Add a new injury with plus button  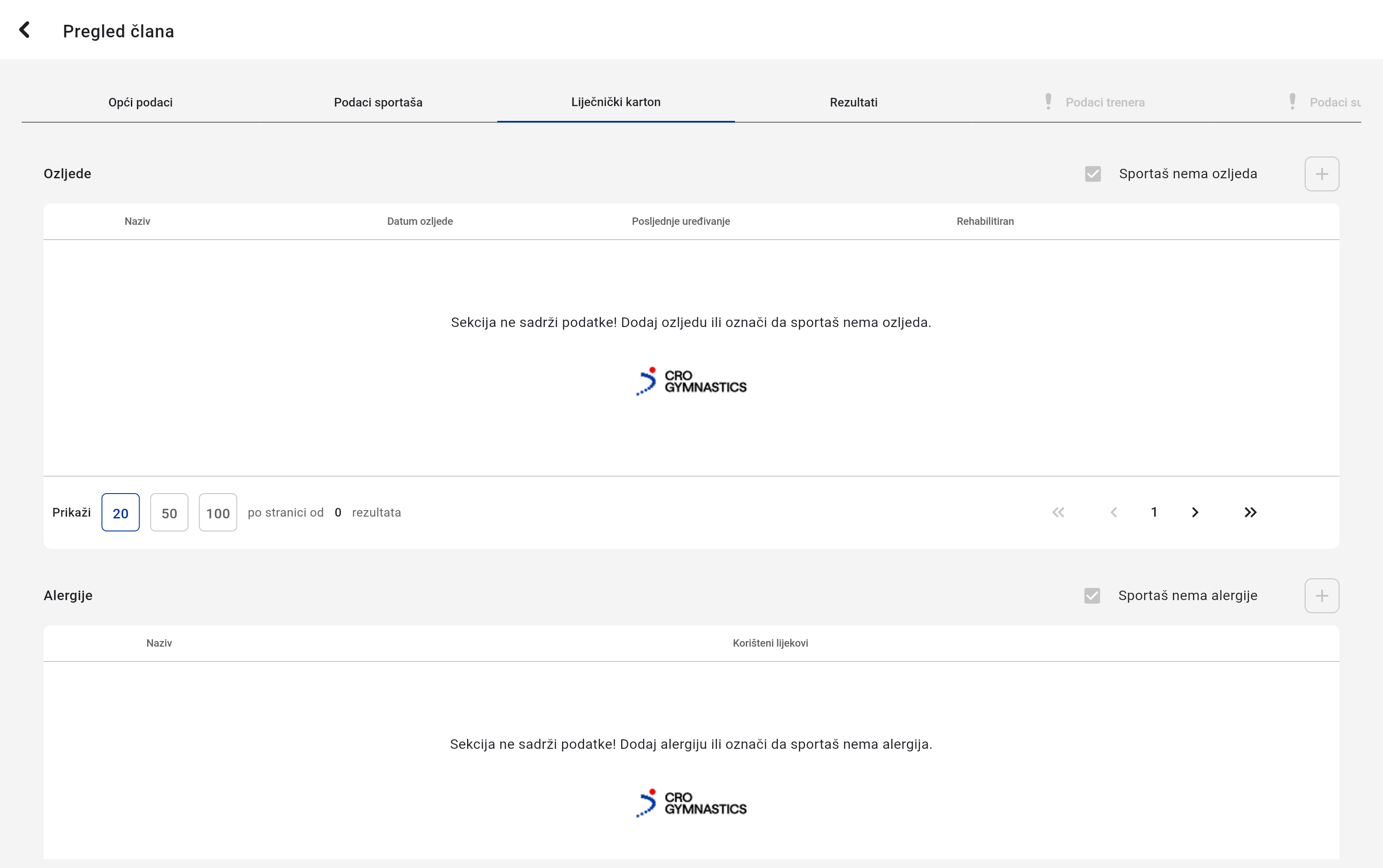tap(1321, 174)
